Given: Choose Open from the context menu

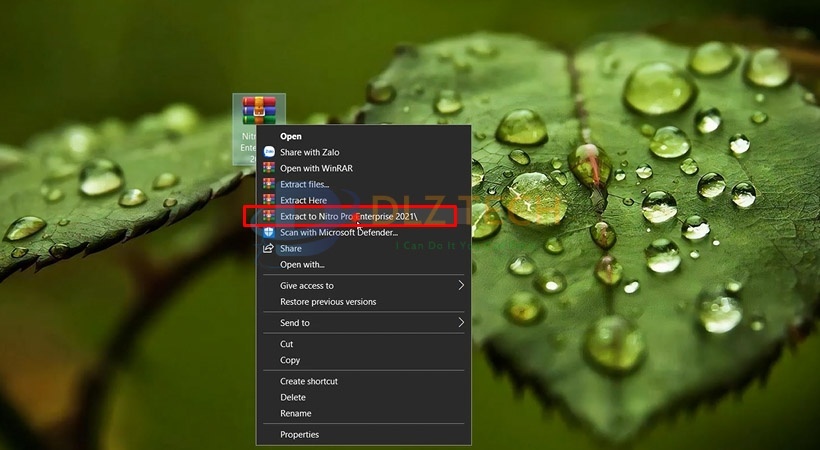Looking at the screenshot, I should point(291,136).
